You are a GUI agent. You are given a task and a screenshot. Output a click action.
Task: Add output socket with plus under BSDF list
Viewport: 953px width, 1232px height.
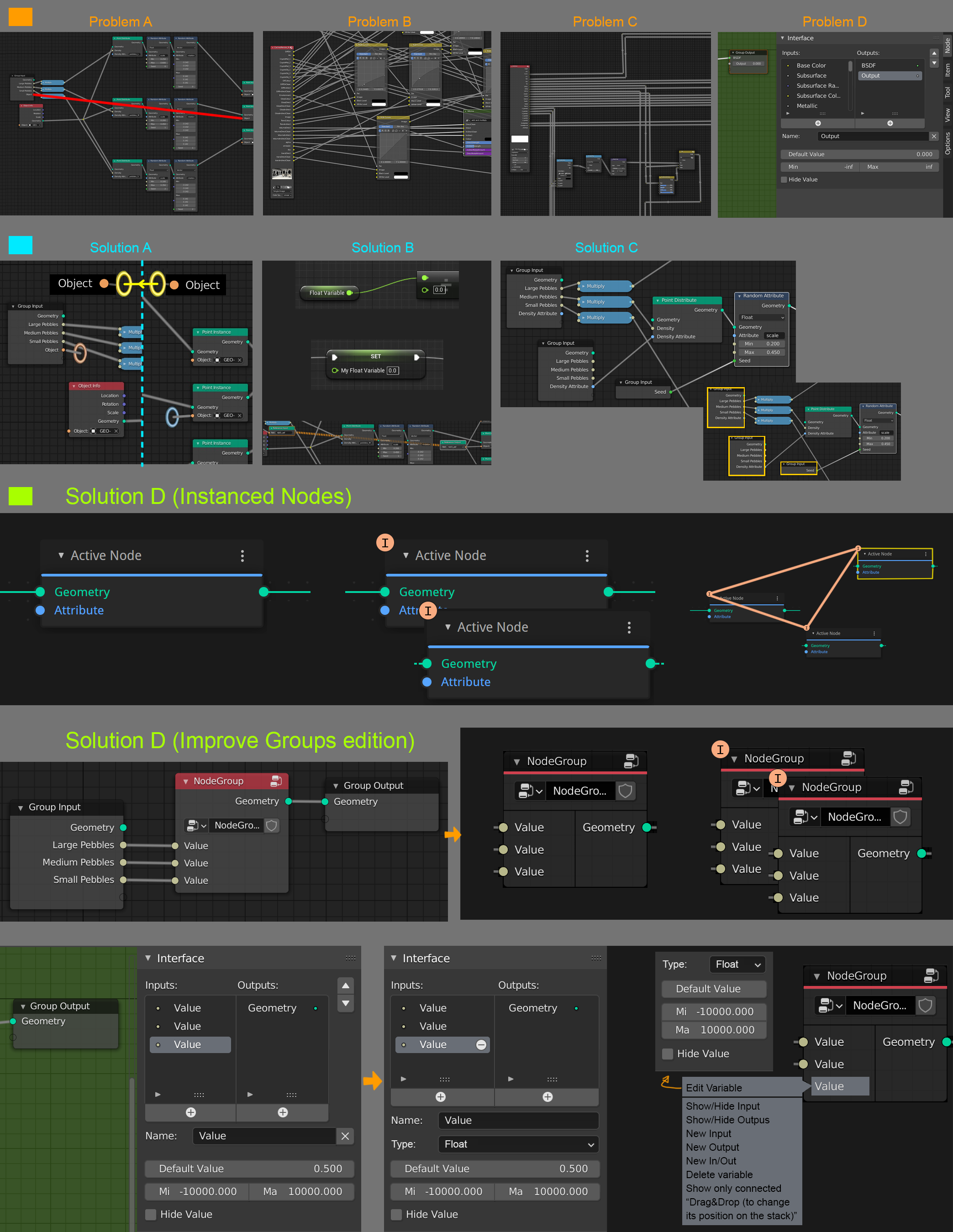coord(890,123)
